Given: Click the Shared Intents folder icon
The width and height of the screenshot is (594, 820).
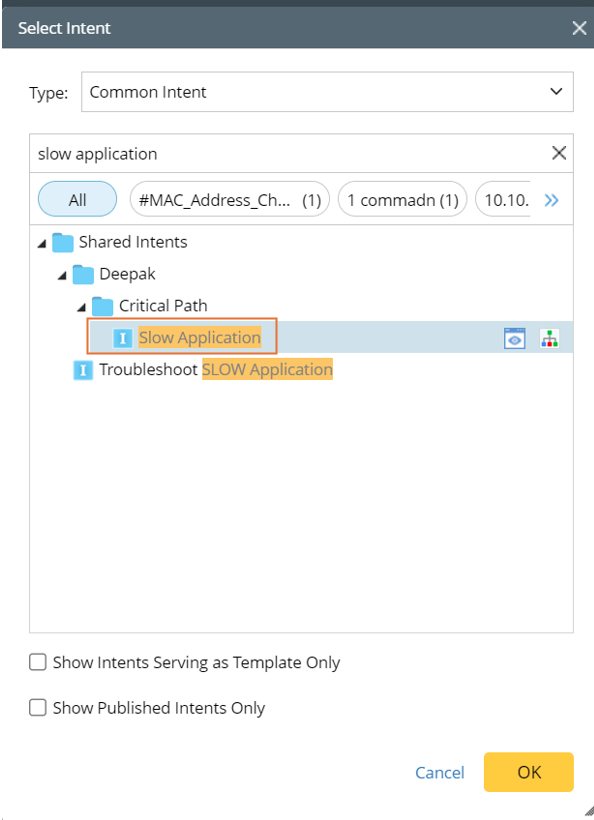Looking at the screenshot, I should click(63, 243).
